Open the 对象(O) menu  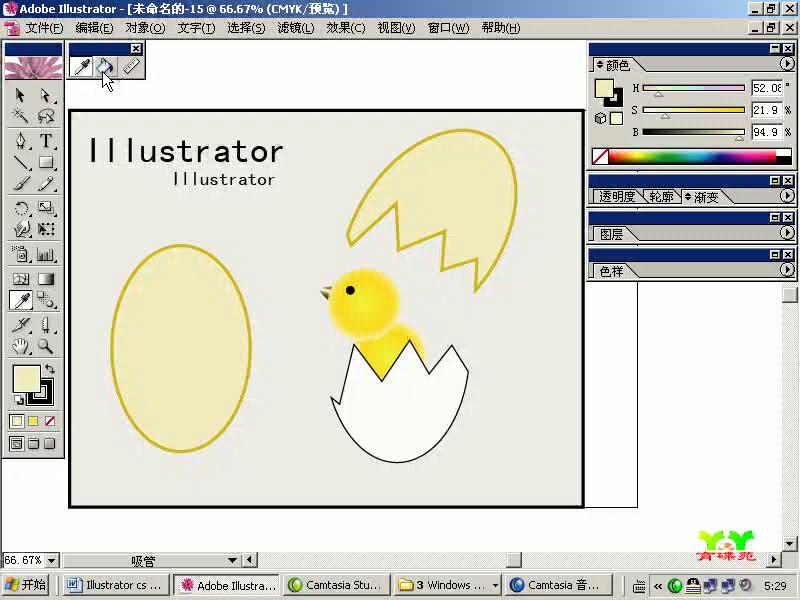pyautogui.click(x=145, y=28)
